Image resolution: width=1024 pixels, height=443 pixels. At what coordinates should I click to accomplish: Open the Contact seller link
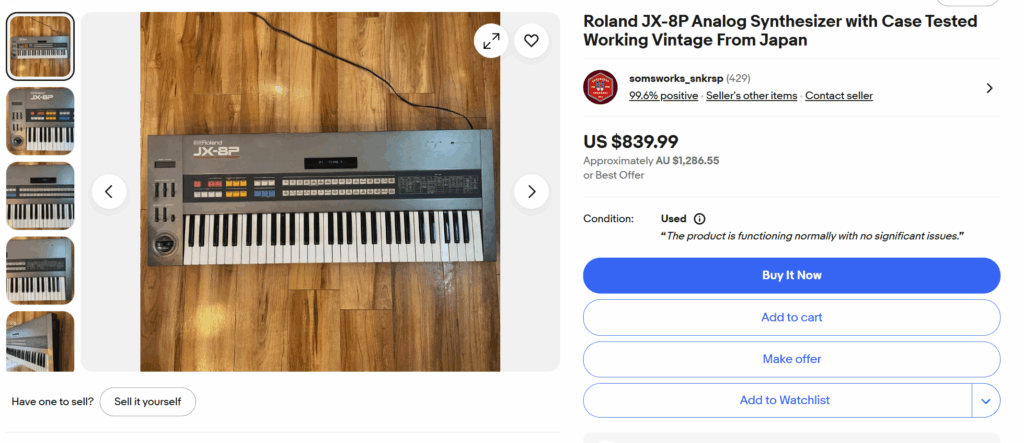coord(839,95)
